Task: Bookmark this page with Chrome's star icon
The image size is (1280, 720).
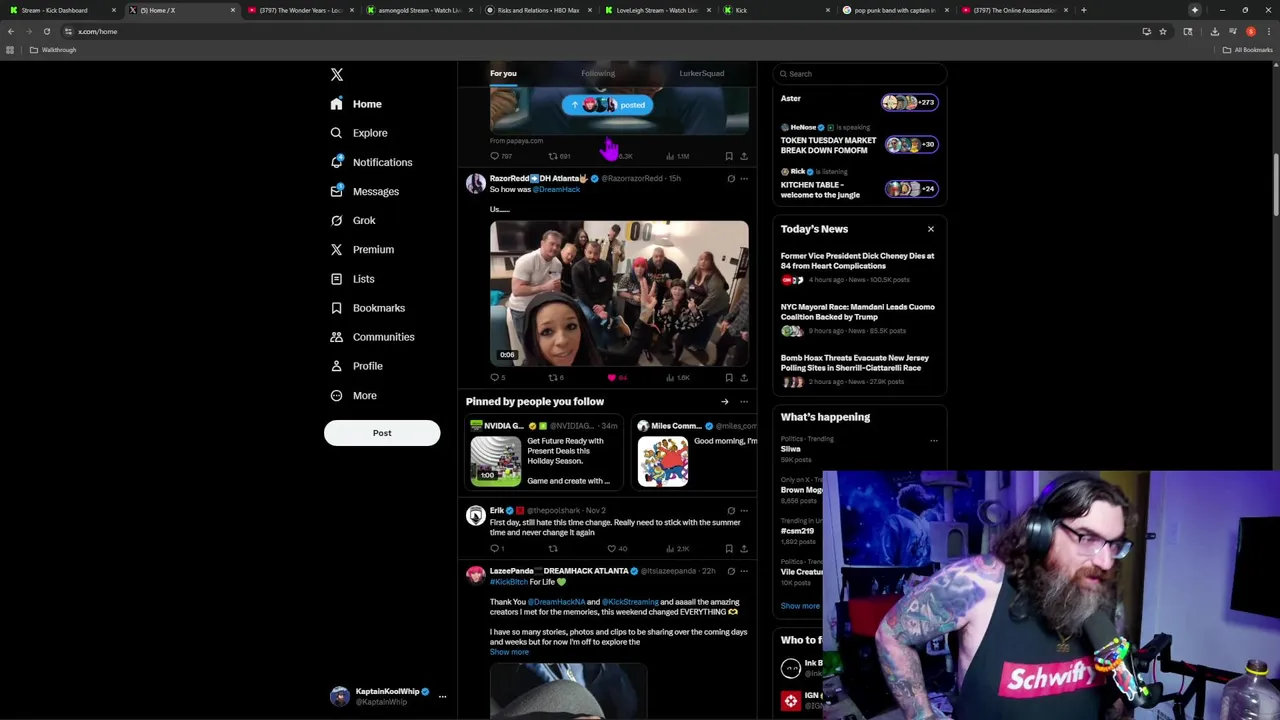Action: coord(1162,31)
